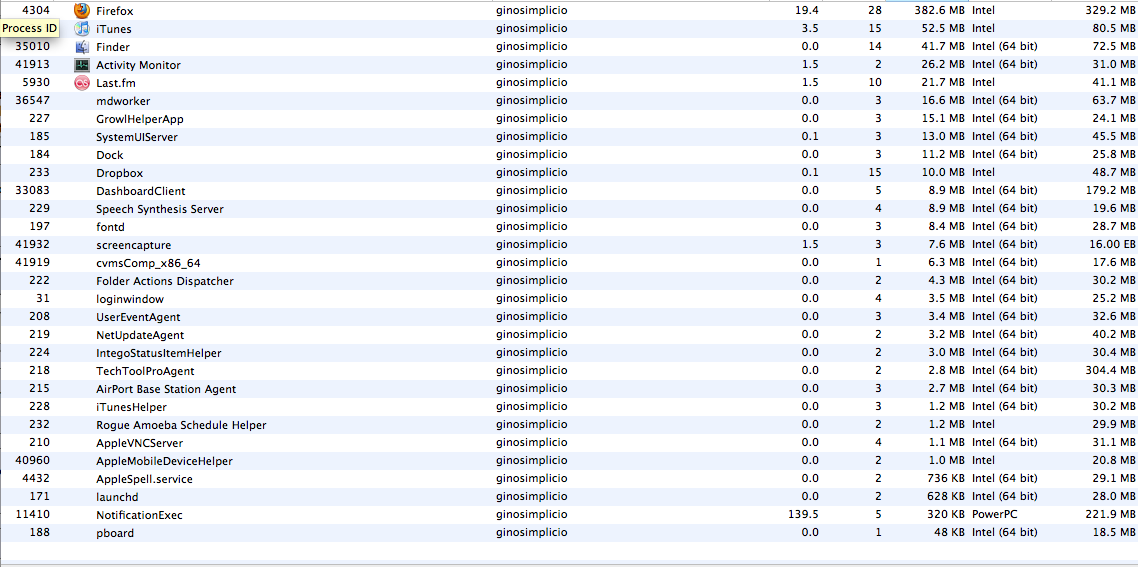
Task: Select the pboard process
Action: click(569, 533)
